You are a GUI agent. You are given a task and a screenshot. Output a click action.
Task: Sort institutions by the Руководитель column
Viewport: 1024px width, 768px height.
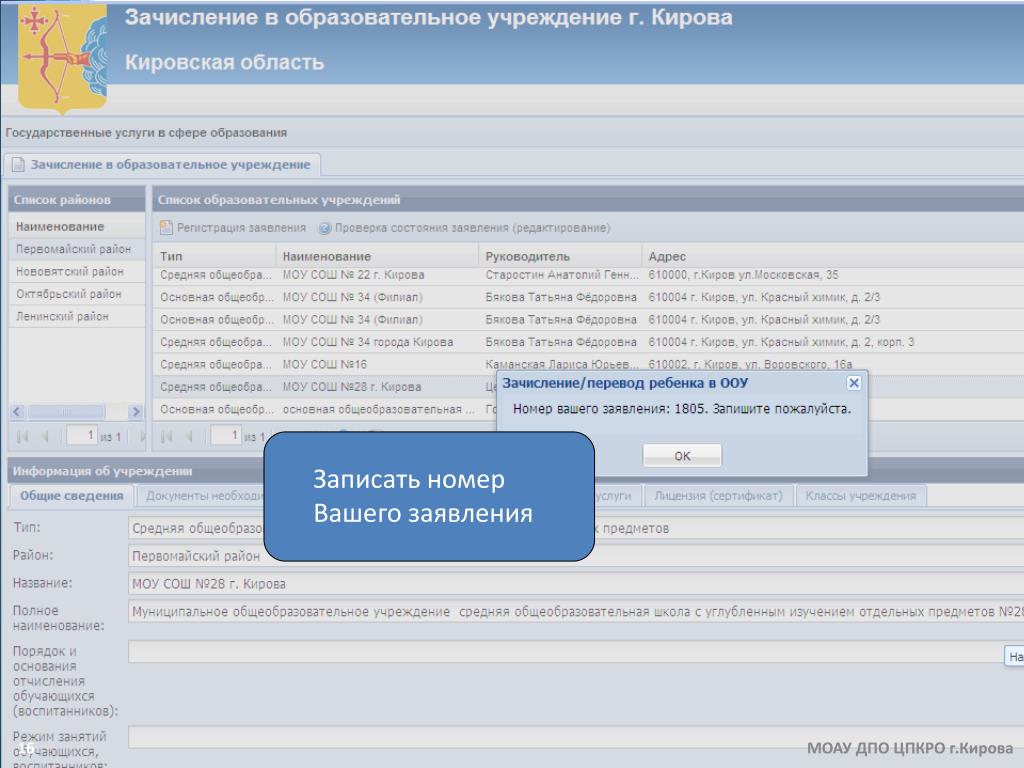tap(560, 256)
